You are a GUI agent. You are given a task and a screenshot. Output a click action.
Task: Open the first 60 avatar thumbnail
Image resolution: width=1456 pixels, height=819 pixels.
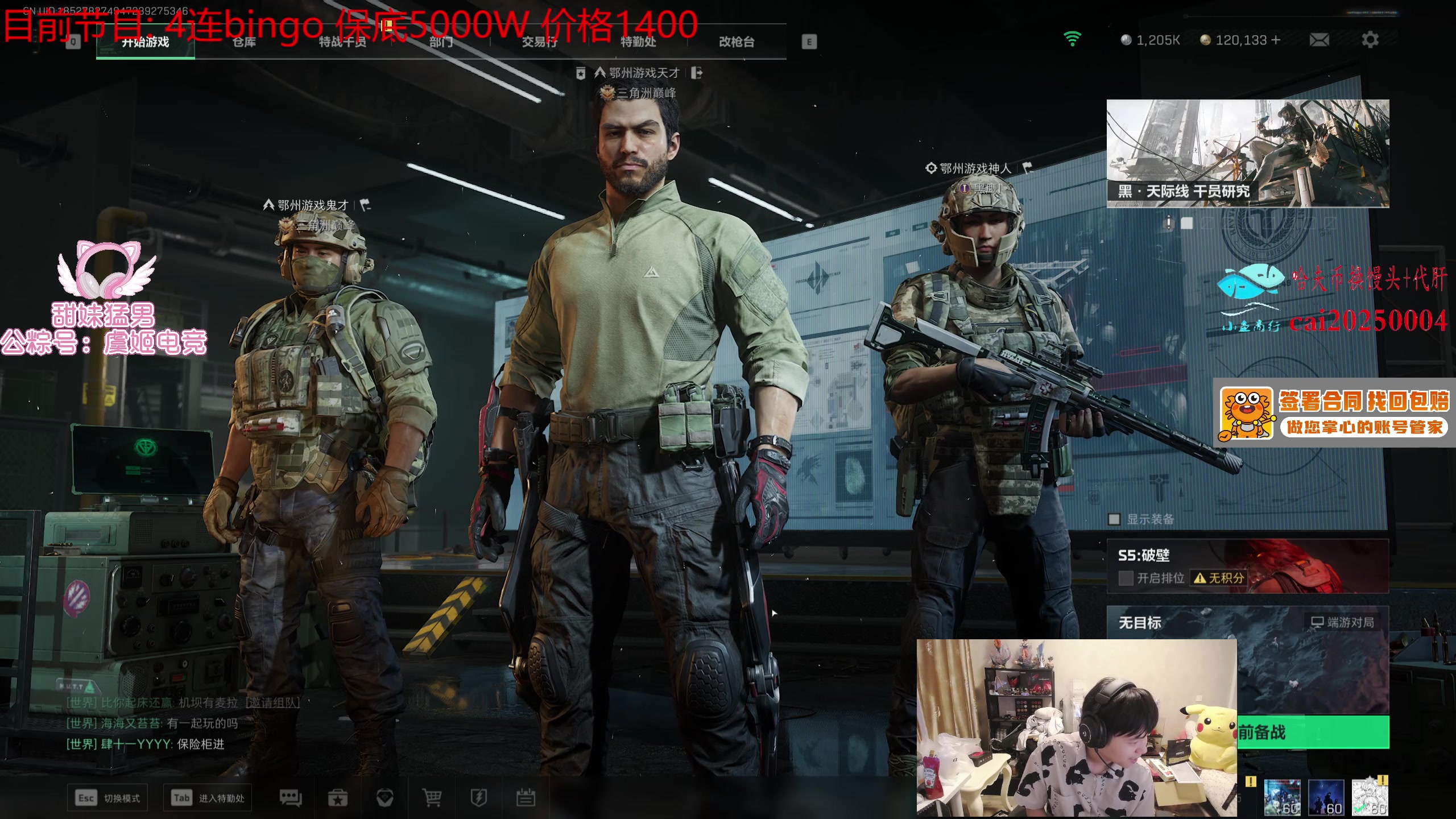point(1282,797)
